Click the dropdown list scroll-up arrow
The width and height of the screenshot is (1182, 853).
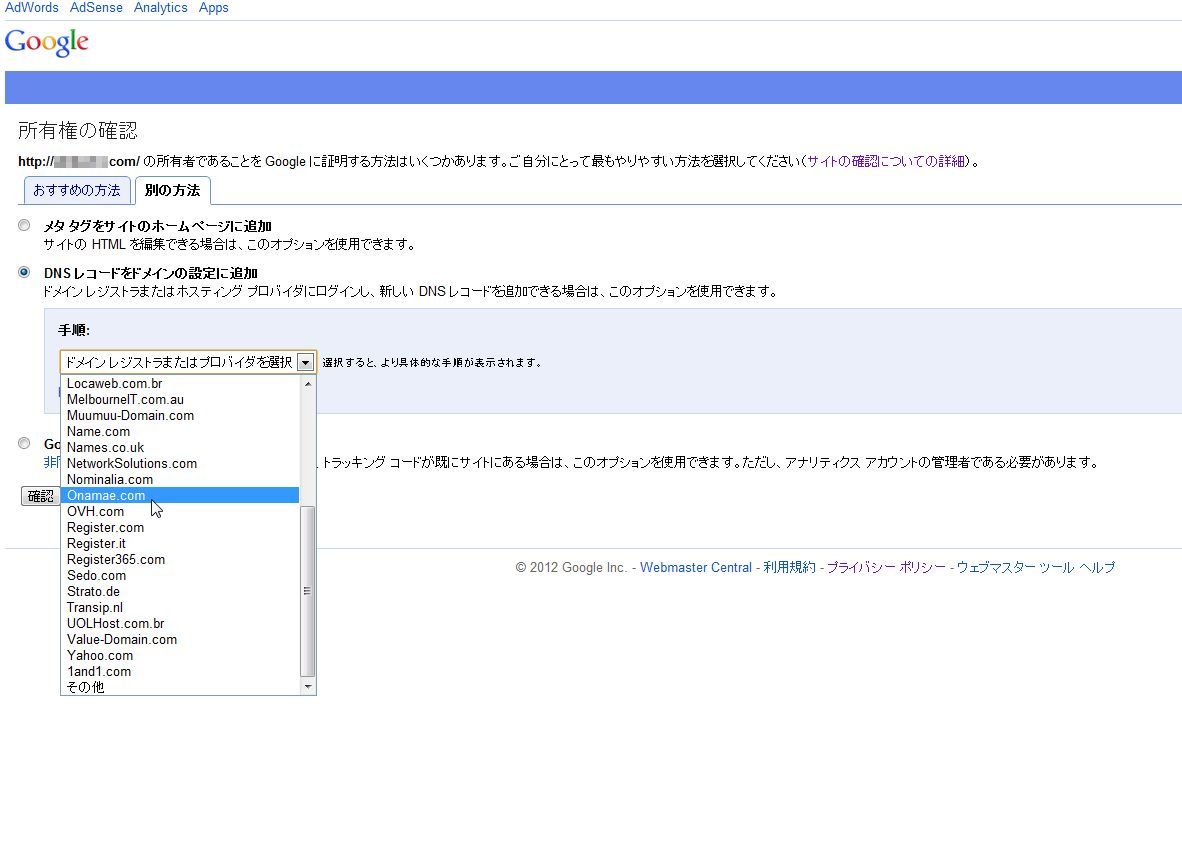pos(308,384)
